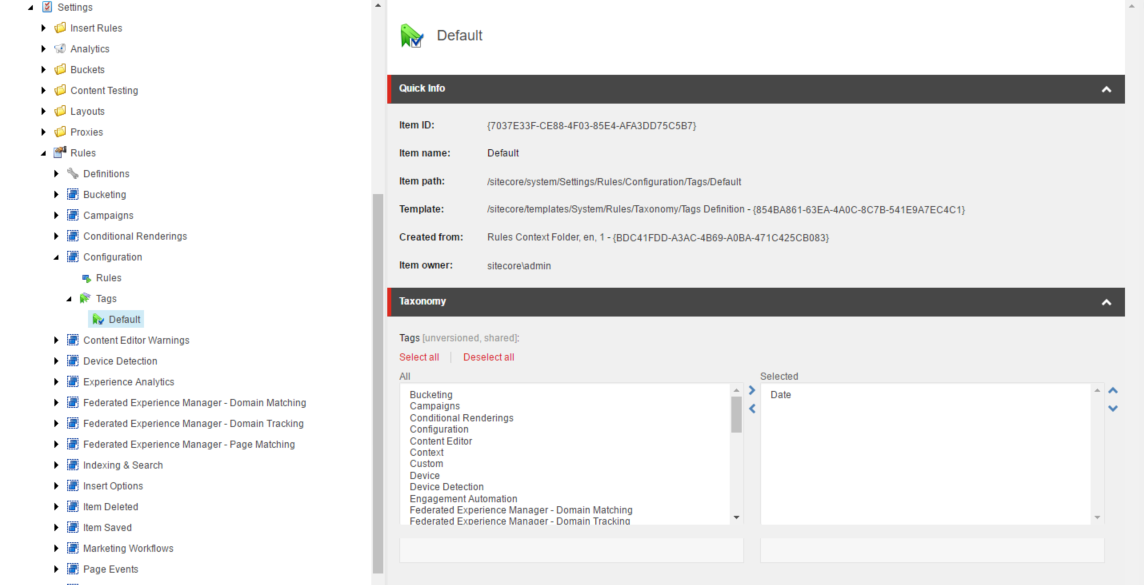
Task: Click the Insert Rules folder icon
Action: (60, 28)
